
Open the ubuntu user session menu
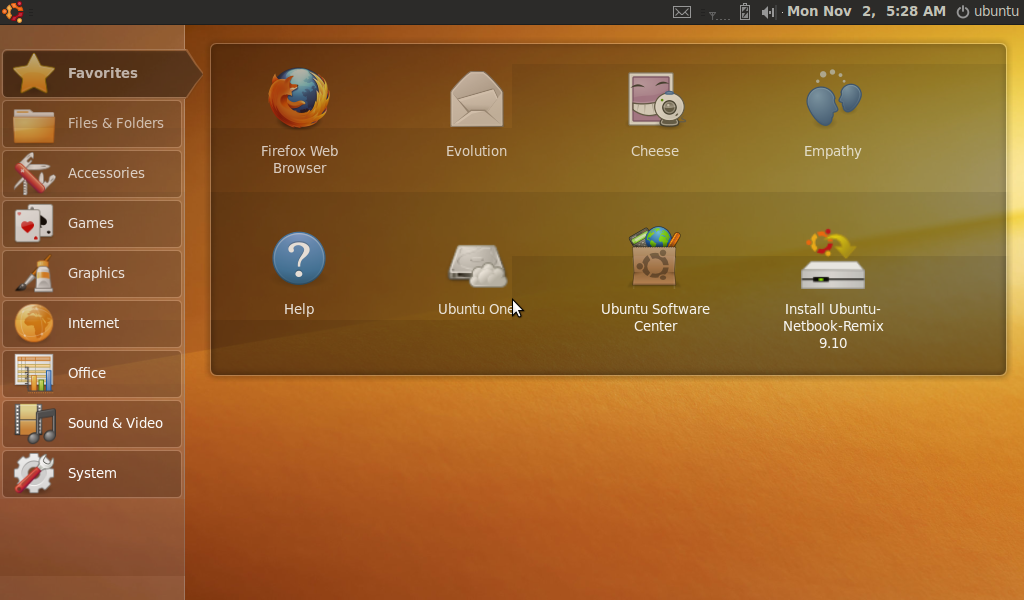pos(987,11)
